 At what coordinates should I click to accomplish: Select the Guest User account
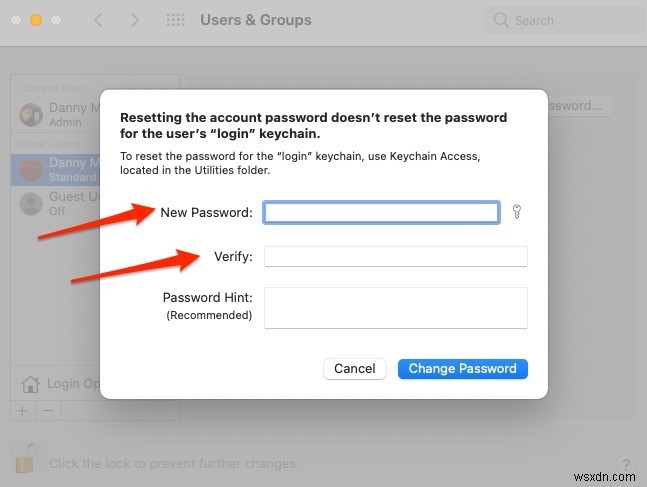pyautogui.click(x=59, y=203)
